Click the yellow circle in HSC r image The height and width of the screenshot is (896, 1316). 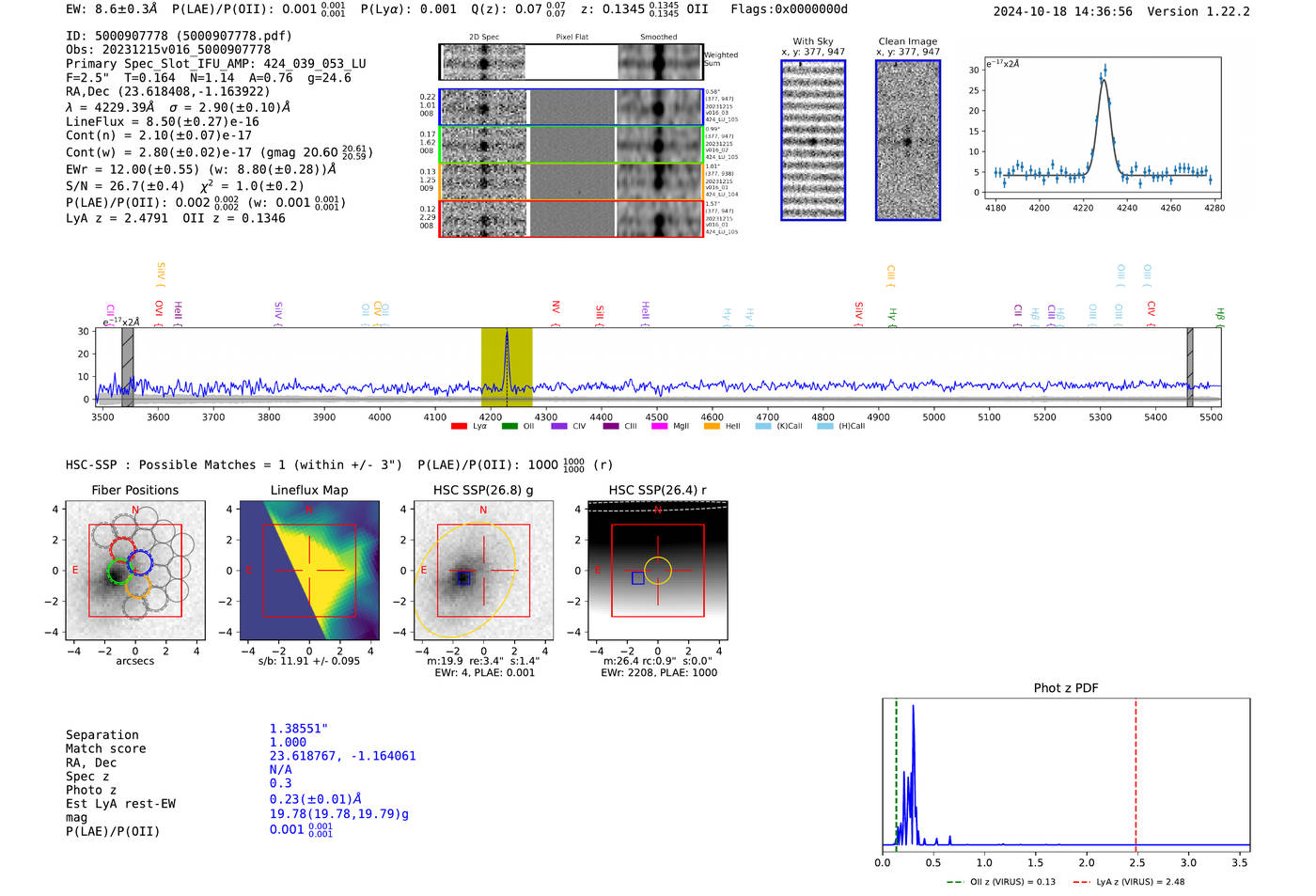pos(657,570)
